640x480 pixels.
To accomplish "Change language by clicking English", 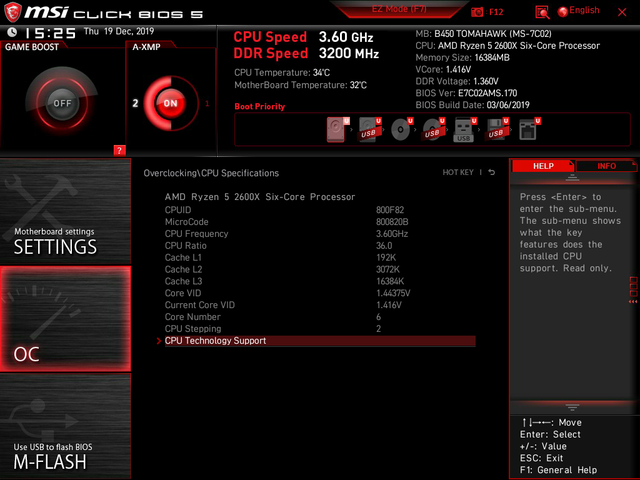I will point(584,10).
